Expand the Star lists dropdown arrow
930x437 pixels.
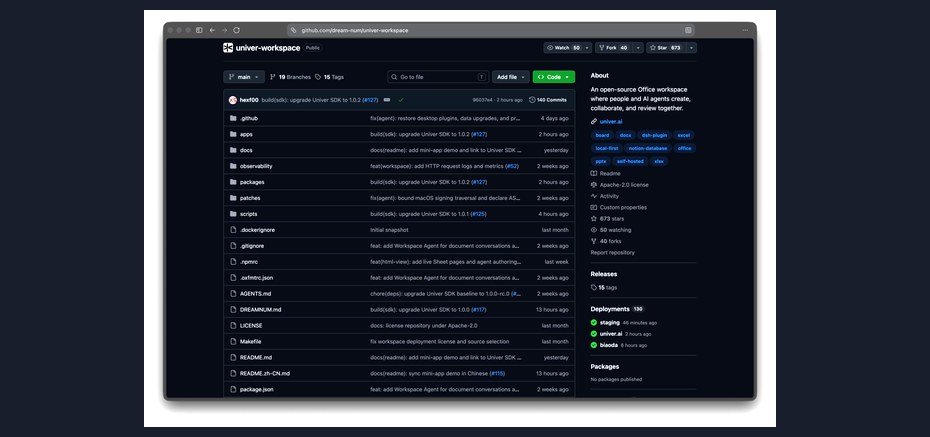coord(691,47)
